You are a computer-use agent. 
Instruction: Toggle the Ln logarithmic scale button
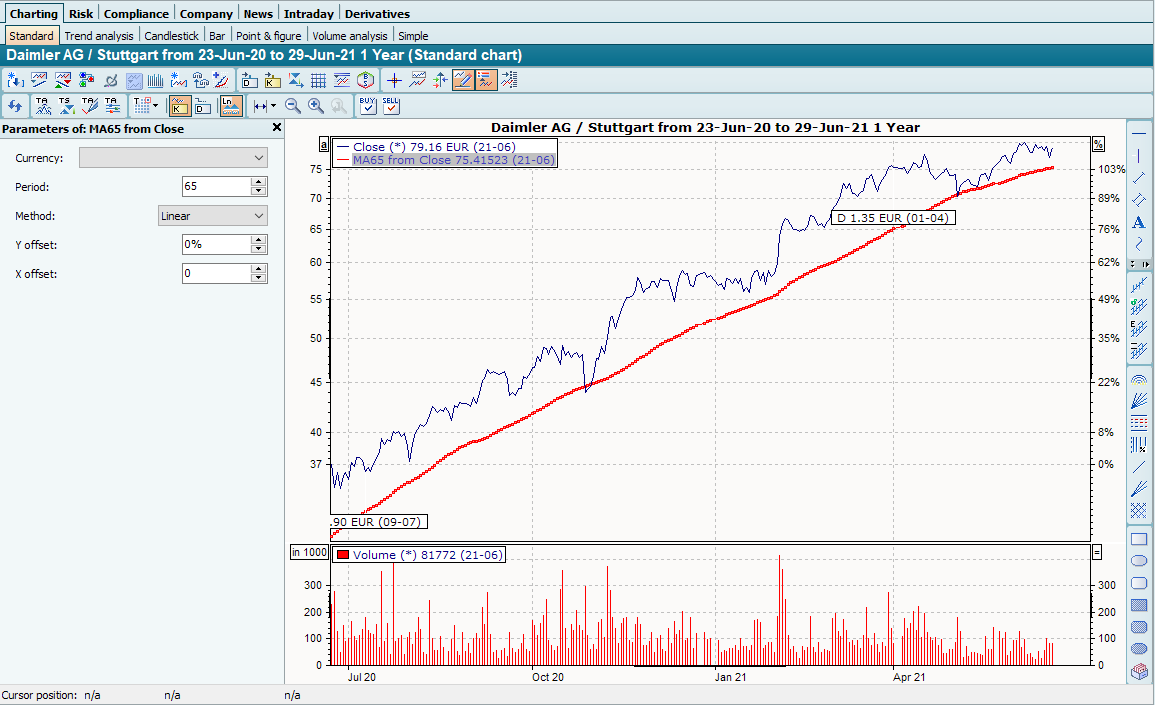[x=230, y=105]
